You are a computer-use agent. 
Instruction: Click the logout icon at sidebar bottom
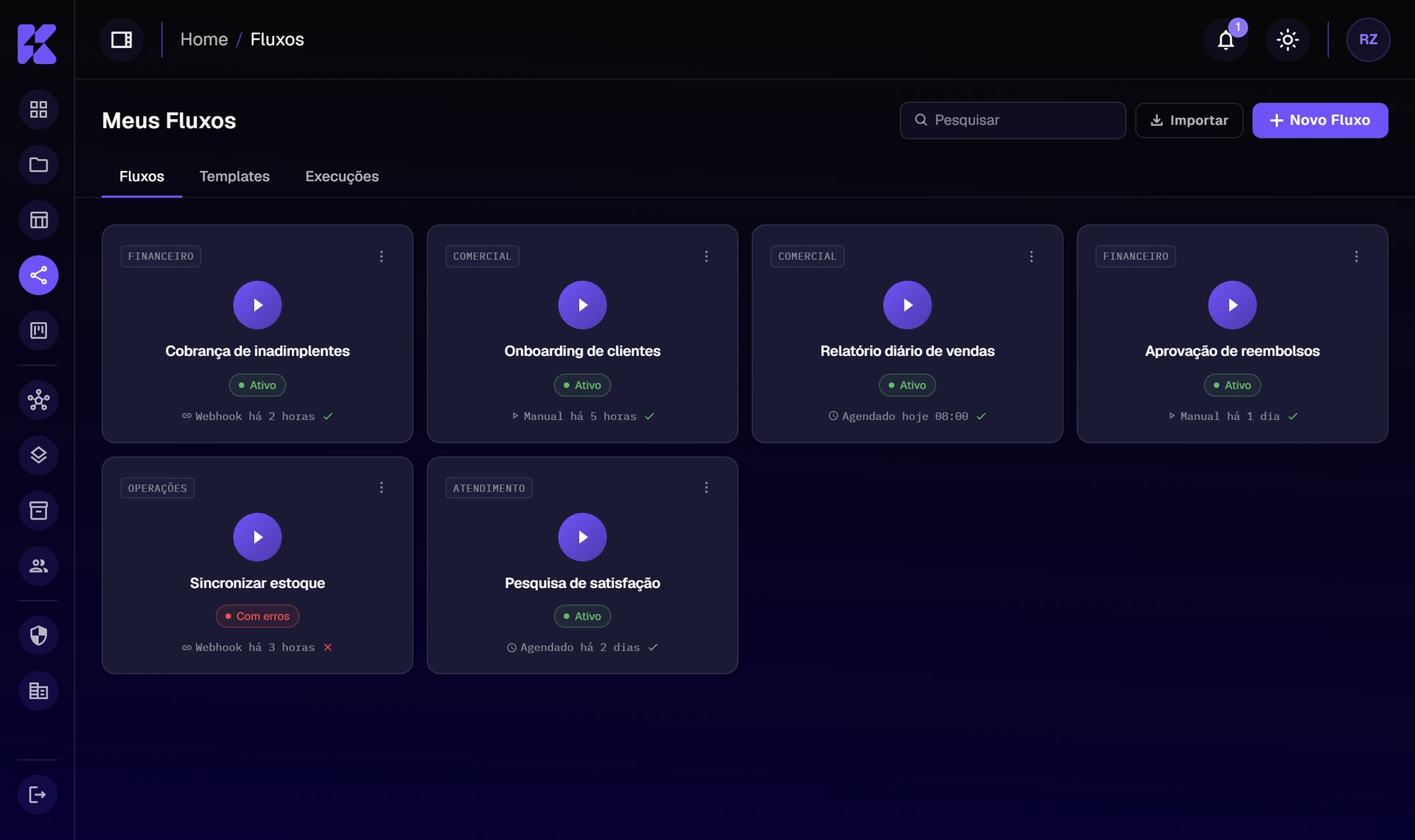coord(38,794)
